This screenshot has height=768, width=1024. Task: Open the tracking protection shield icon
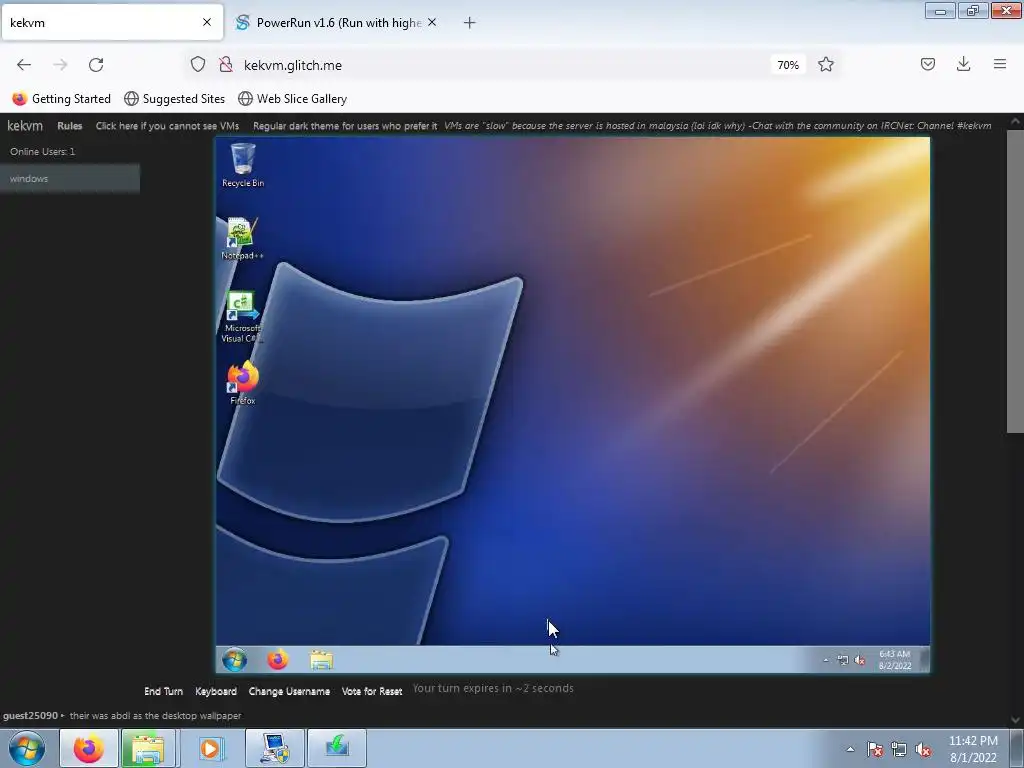[198, 65]
